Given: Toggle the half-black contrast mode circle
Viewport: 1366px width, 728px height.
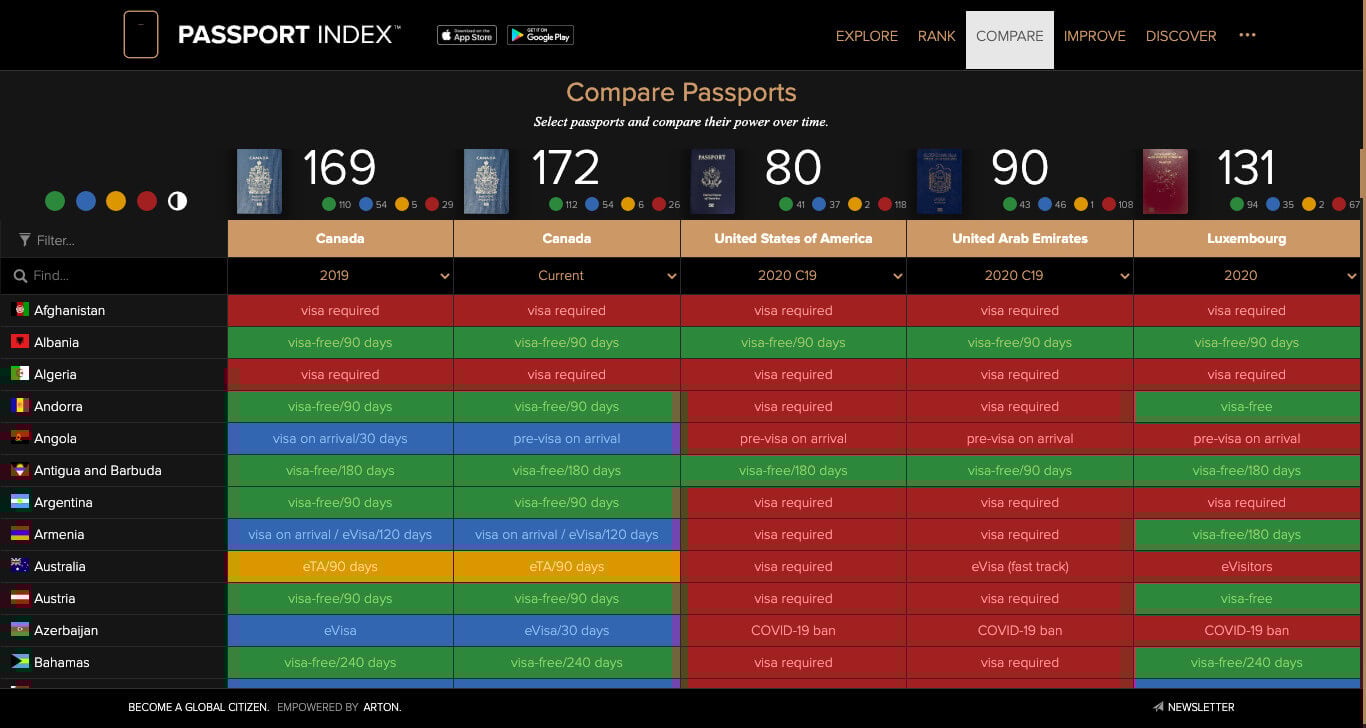Looking at the screenshot, I should coord(177,201).
